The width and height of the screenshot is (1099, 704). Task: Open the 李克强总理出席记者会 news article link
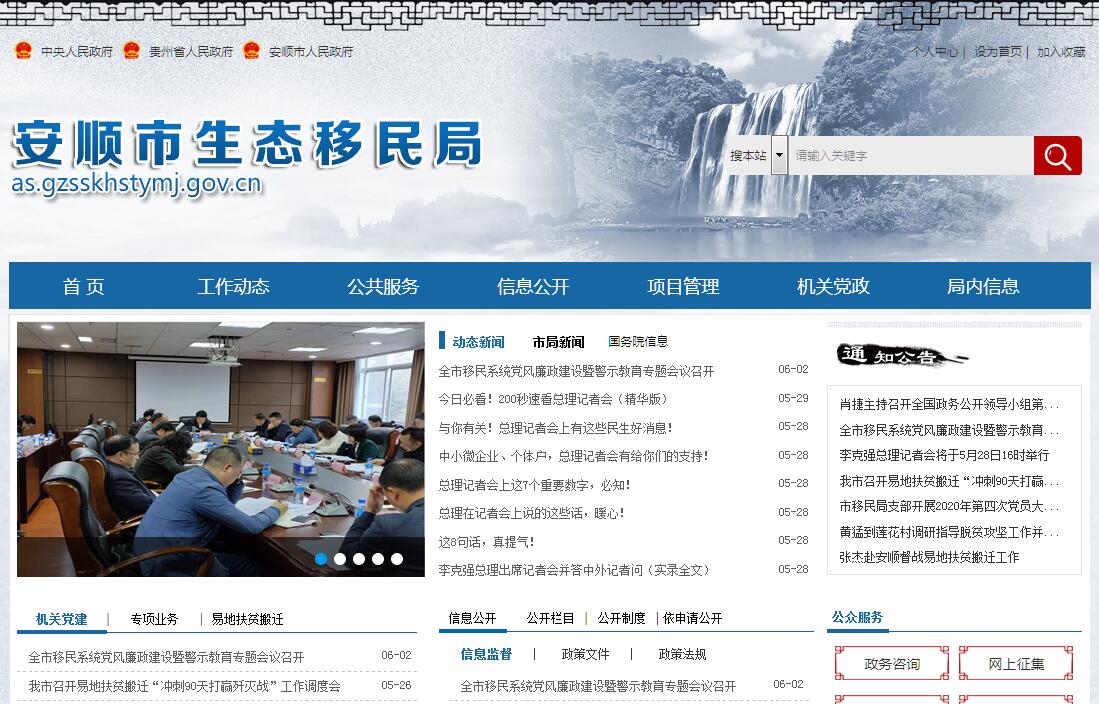tap(574, 570)
